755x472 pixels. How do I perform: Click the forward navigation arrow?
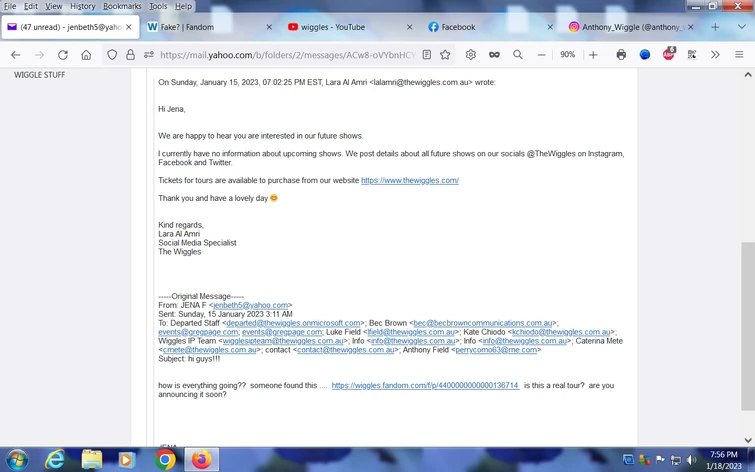point(39,55)
